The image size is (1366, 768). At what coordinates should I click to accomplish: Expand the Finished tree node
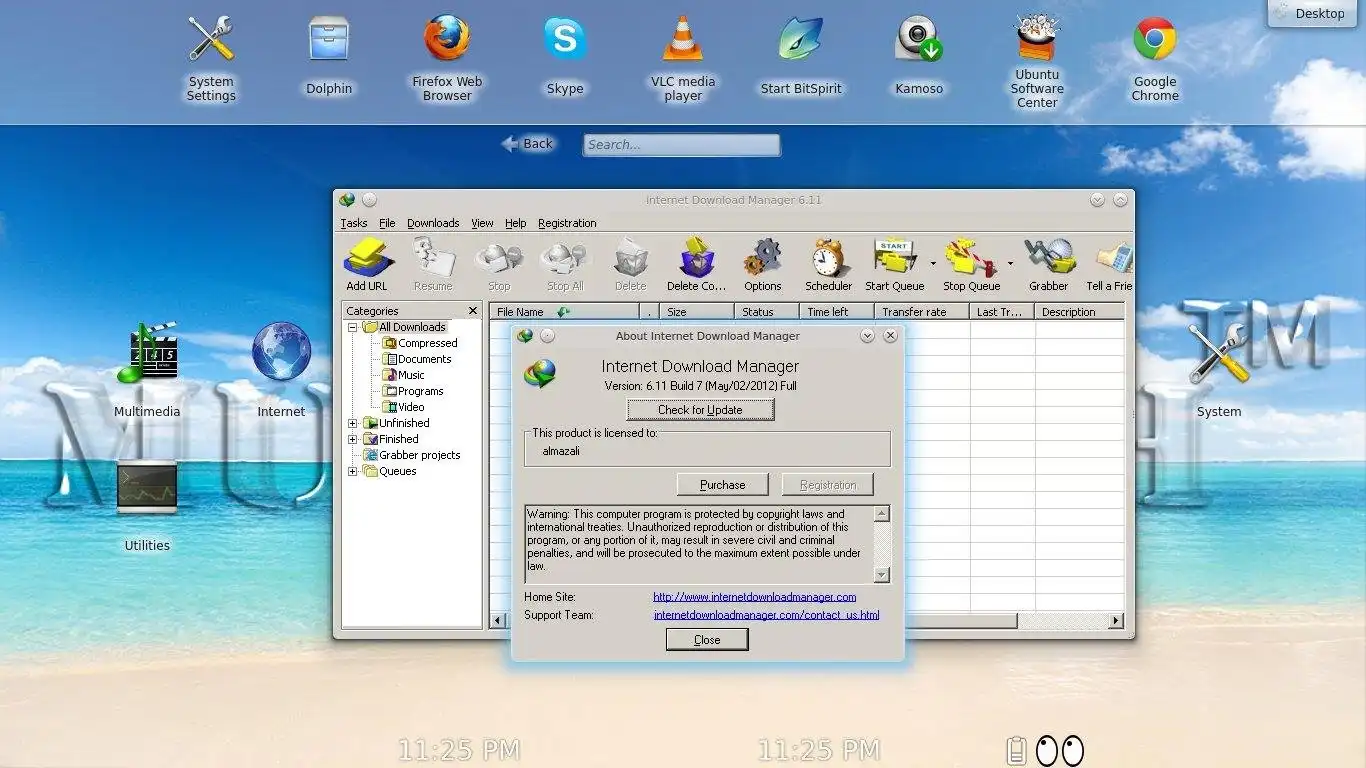coord(352,439)
